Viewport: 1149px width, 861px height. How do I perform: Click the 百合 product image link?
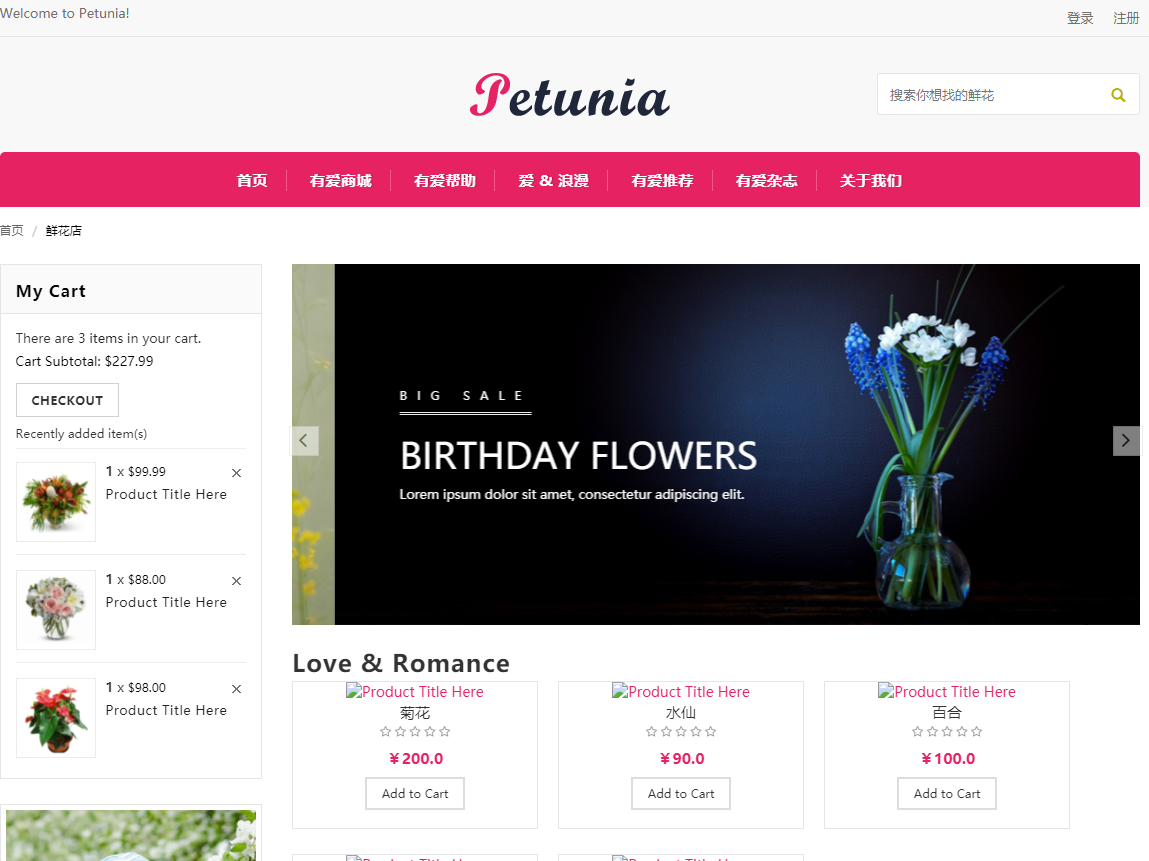(x=947, y=692)
